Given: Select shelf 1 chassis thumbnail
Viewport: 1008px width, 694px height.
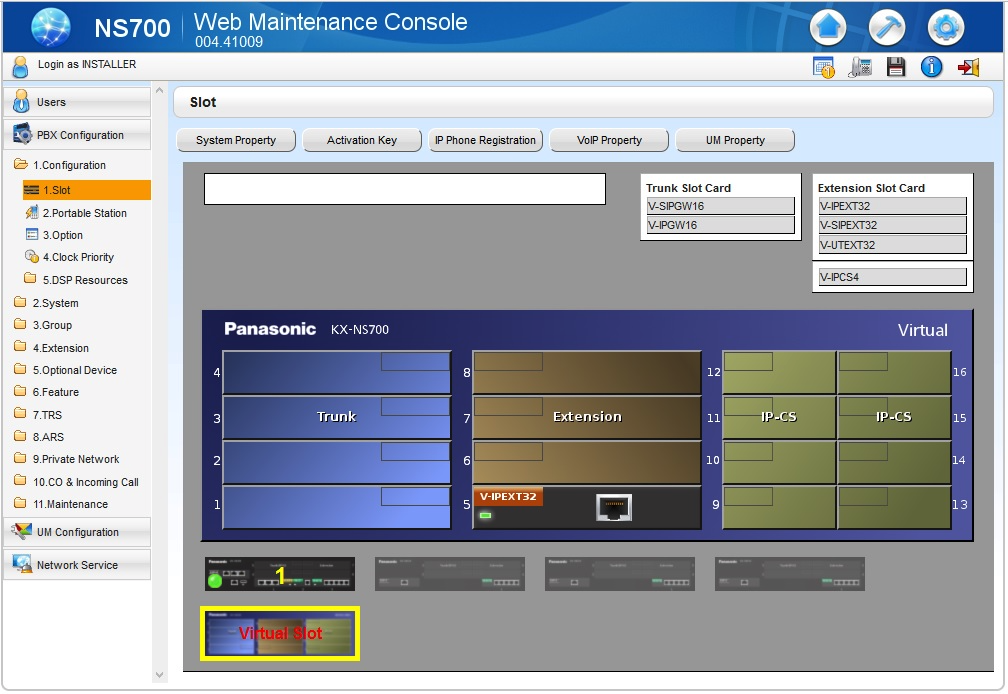Looking at the screenshot, I should pyautogui.click(x=280, y=574).
